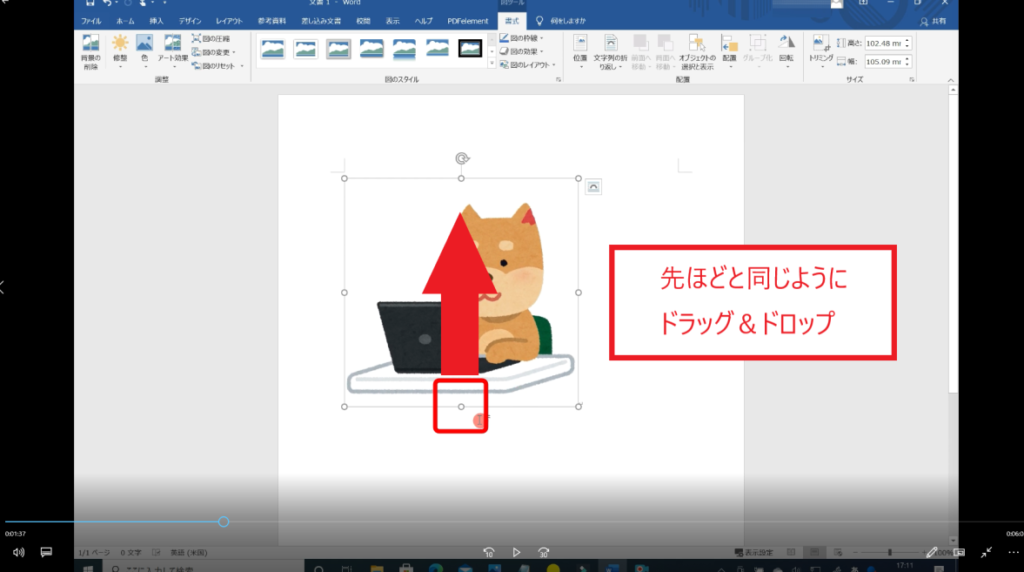Expand the Picture Effects (図の効果) dropdown
This screenshot has width=1024, height=572.
click(542, 51)
